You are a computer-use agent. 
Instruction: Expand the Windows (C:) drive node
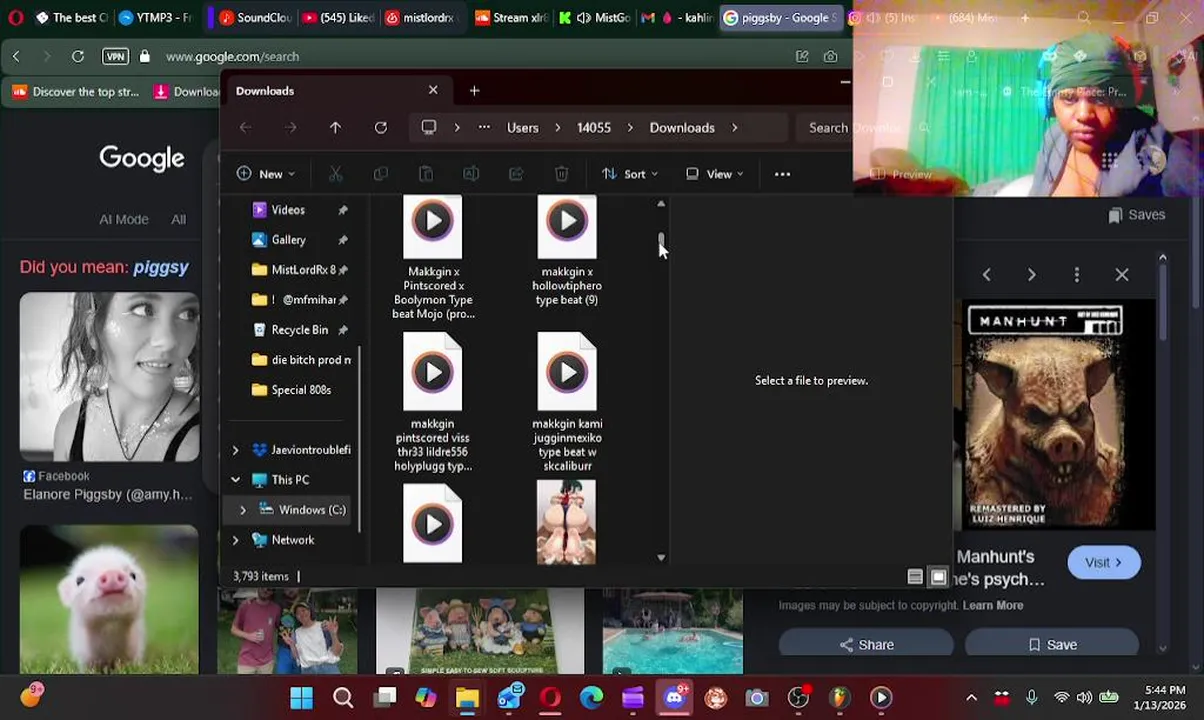243,510
